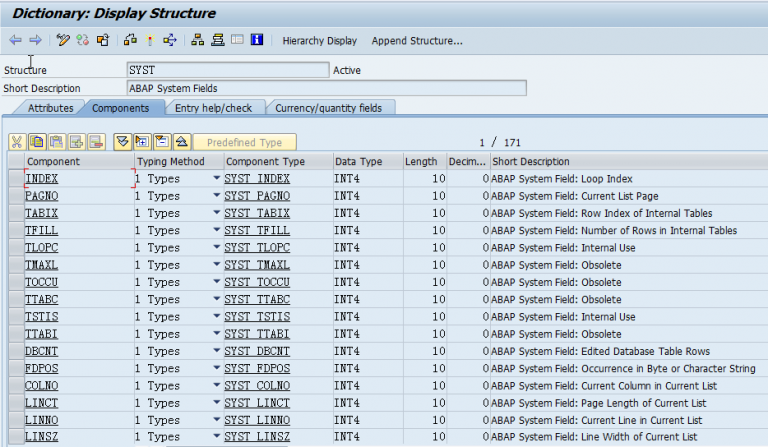Click the Structure name field containing SYST
Viewport: 768px width, 447px height.
tap(227, 70)
